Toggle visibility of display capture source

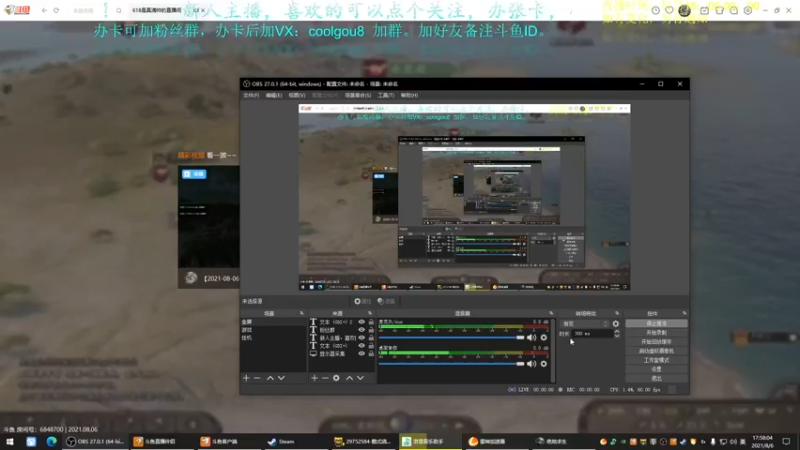362,354
